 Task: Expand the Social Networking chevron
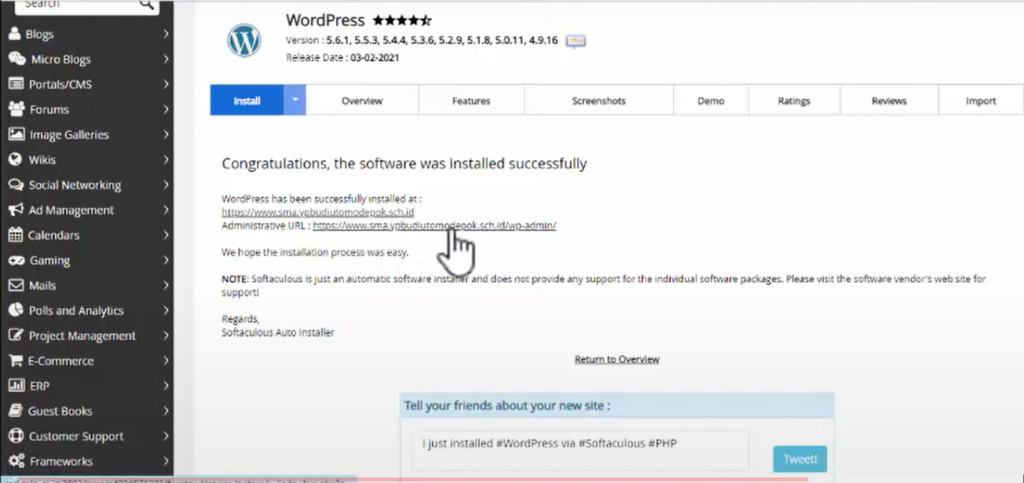[166, 185]
